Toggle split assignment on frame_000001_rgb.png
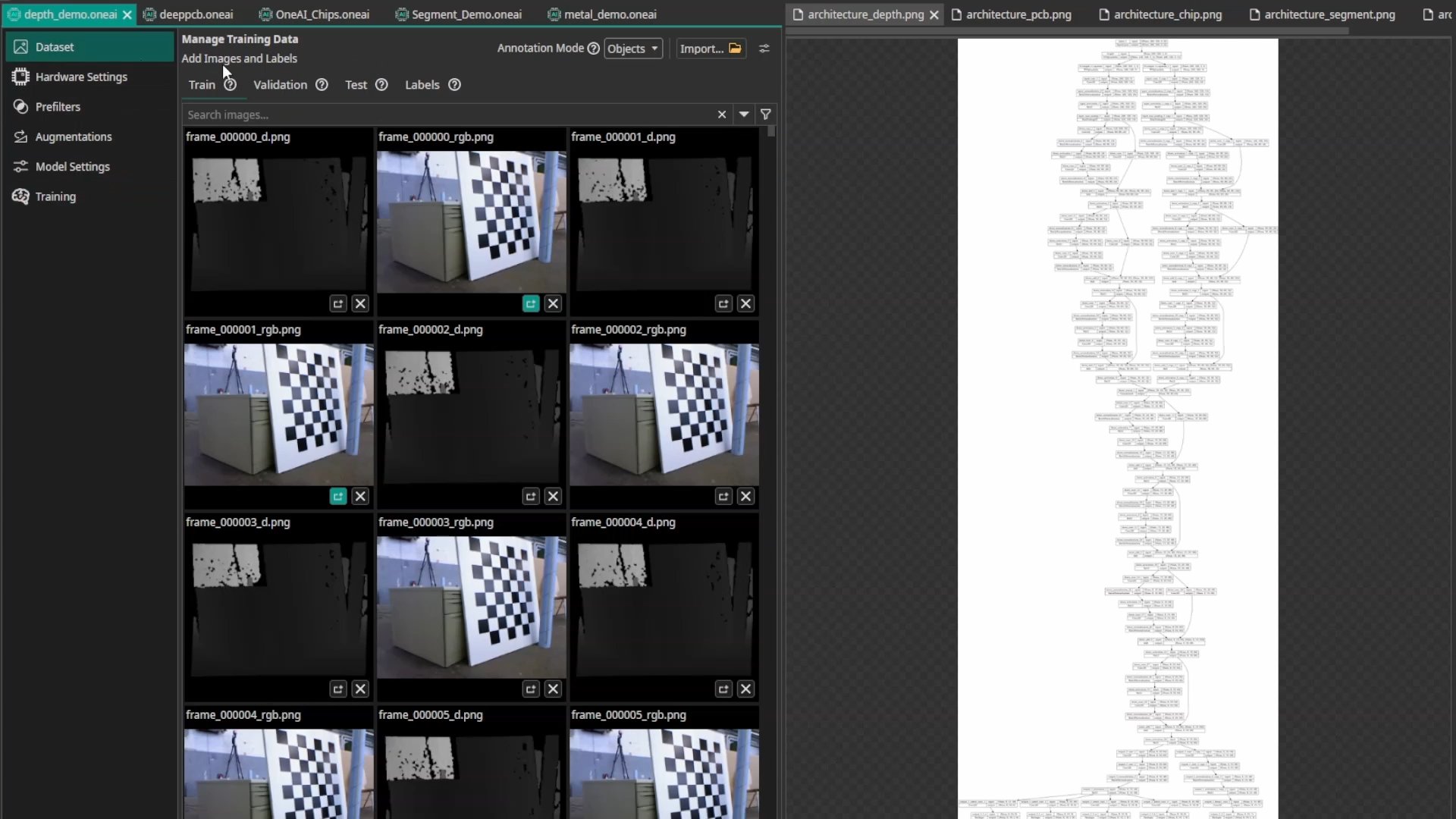 tap(338, 496)
